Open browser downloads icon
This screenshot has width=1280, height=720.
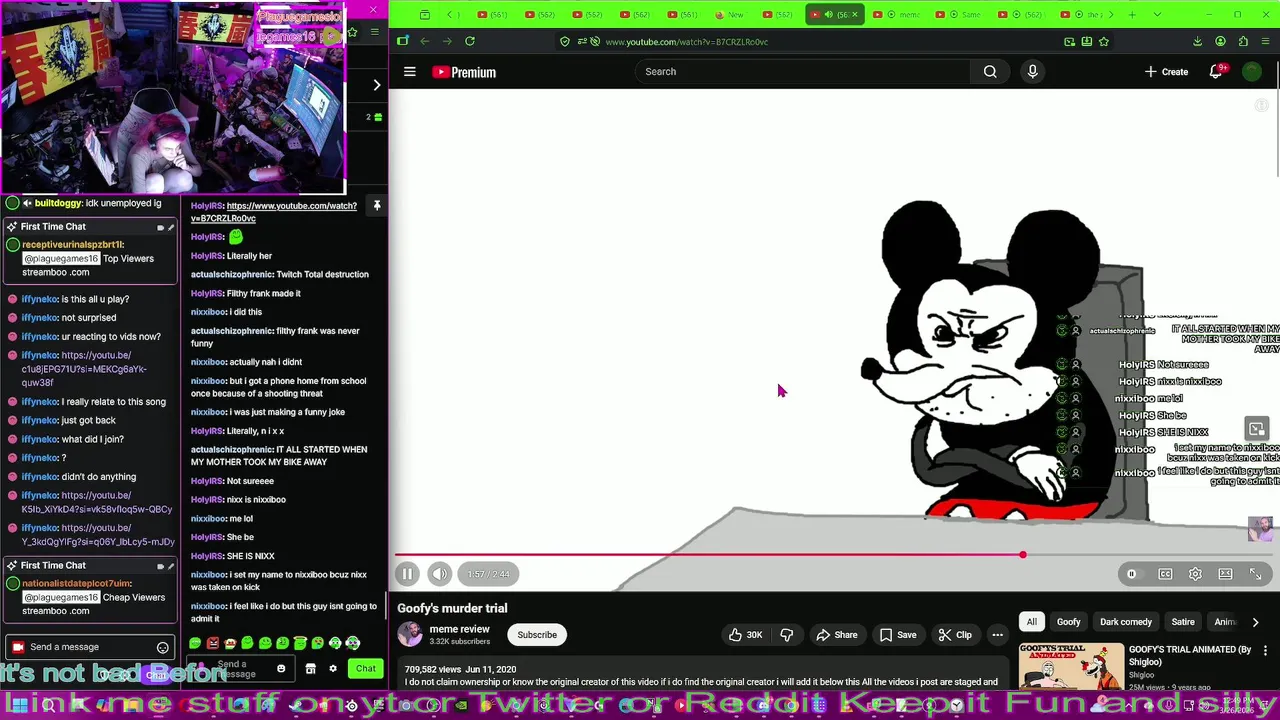coord(1198,41)
